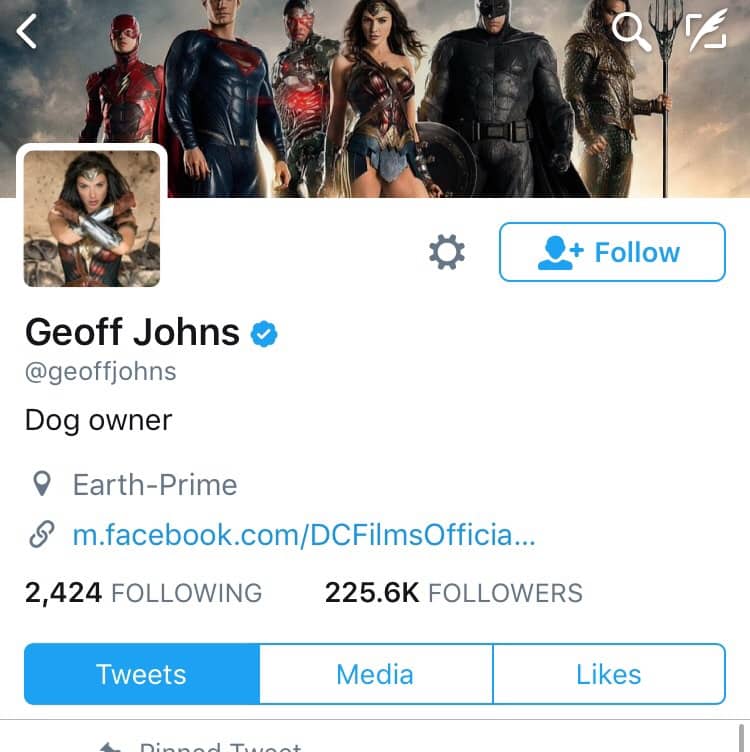Viewport: 750px width, 752px height.
Task: Open the m.facebook.com/DCFilmsOfficial link
Action: pos(304,535)
